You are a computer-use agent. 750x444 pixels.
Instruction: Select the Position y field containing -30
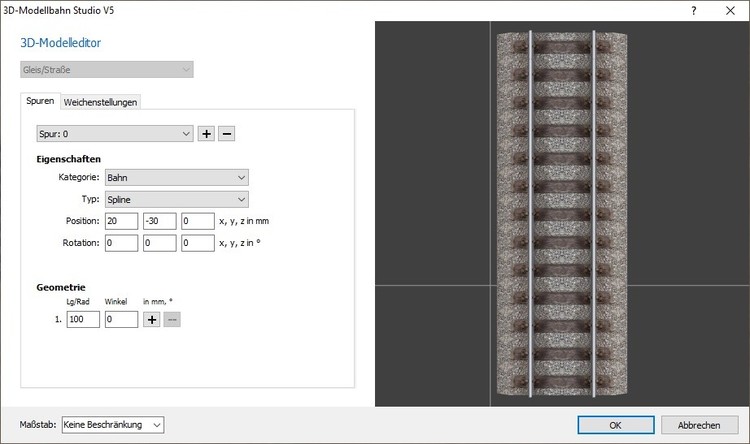pyautogui.click(x=160, y=221)
